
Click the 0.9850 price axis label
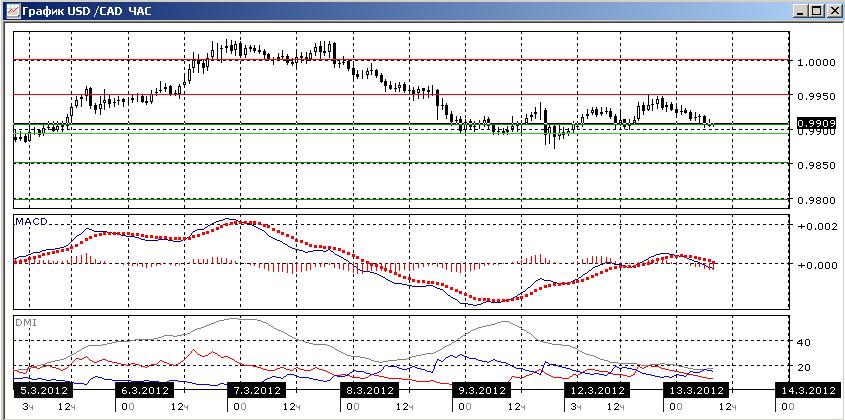point(815,166)
